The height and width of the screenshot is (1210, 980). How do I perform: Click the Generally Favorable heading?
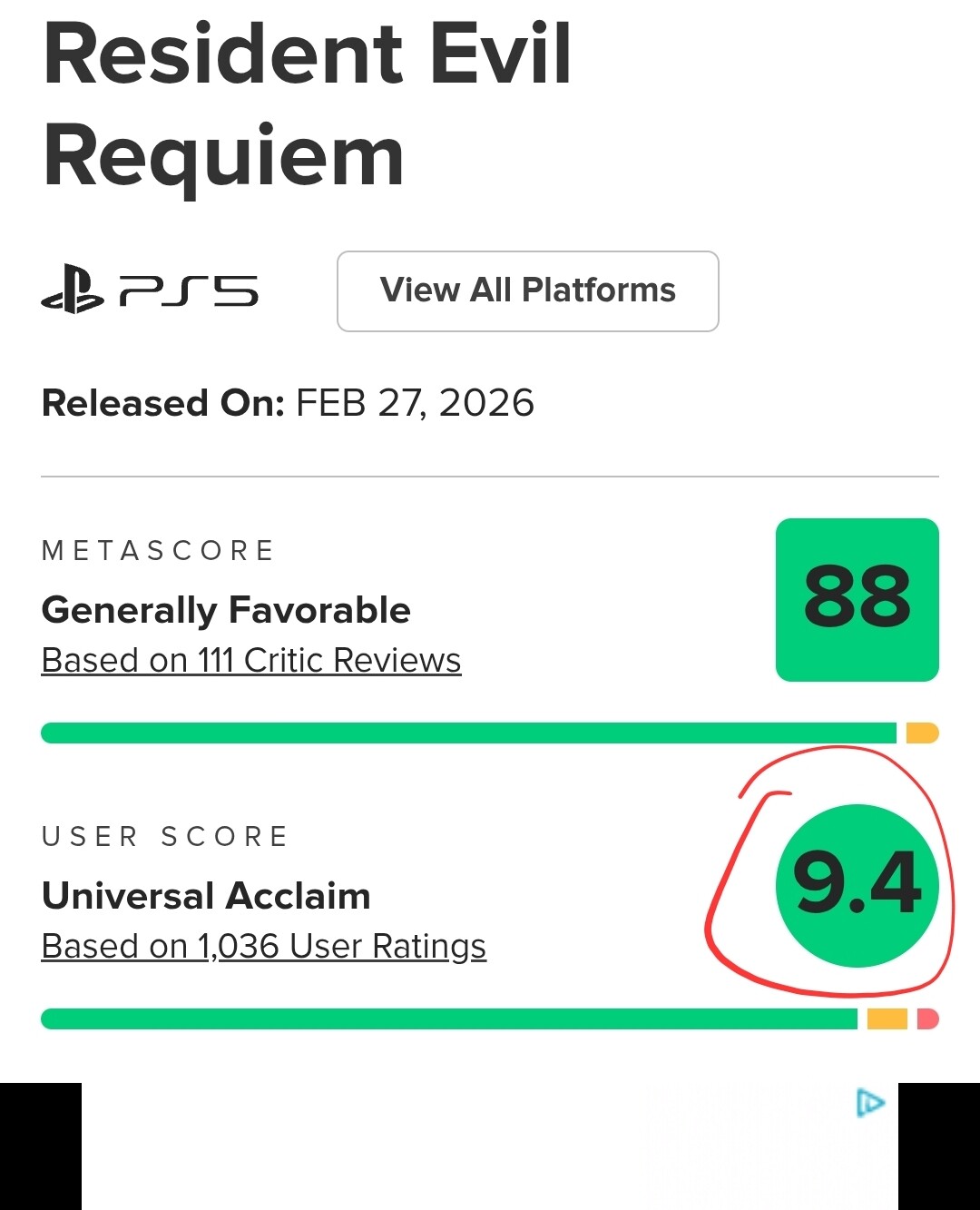(226, 610)
